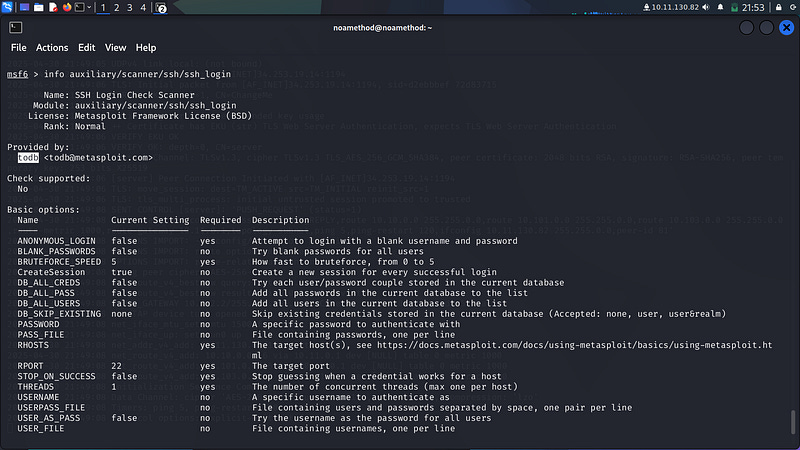Click the green battery status icon
The width and height of the screenshot is (800, 450).
click(734, 7)
